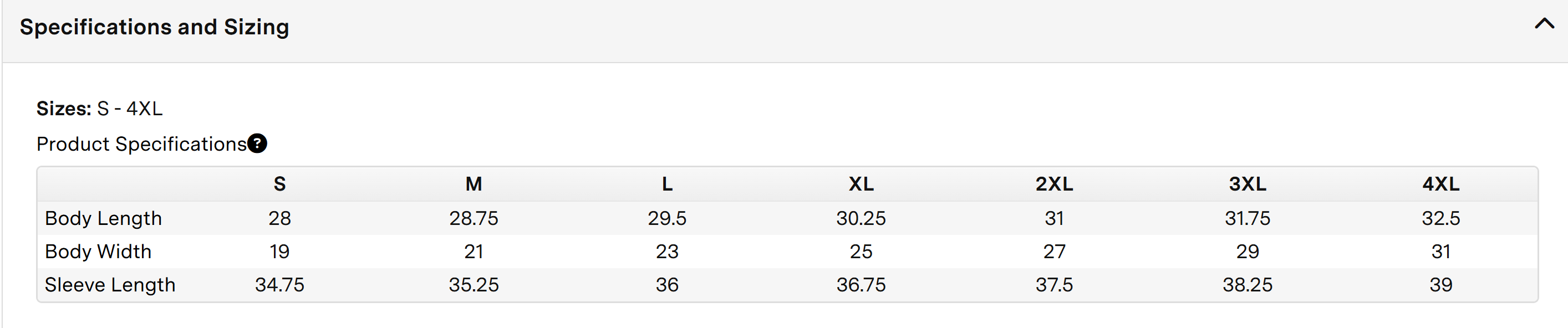The image size is (1568, 328).
Task: Click the 4XL Body Length value 32.5
Action: point(1441,218)
